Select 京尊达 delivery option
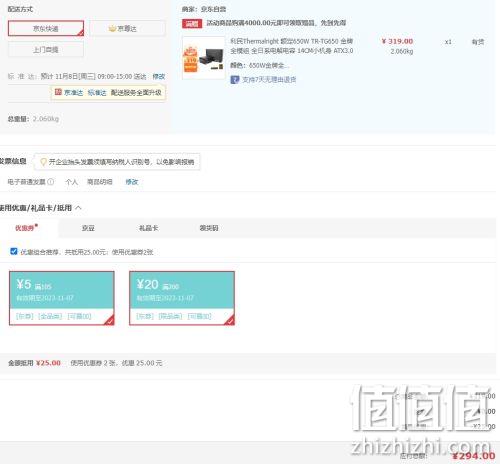 [x=127, y=28]
